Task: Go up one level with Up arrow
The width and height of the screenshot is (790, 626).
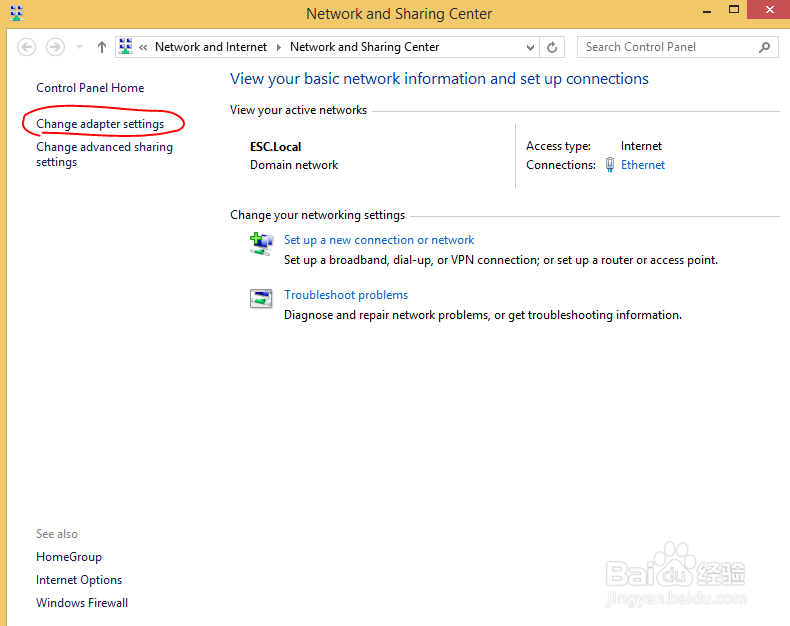Action: pyautogui.click(x=102, y=47)
